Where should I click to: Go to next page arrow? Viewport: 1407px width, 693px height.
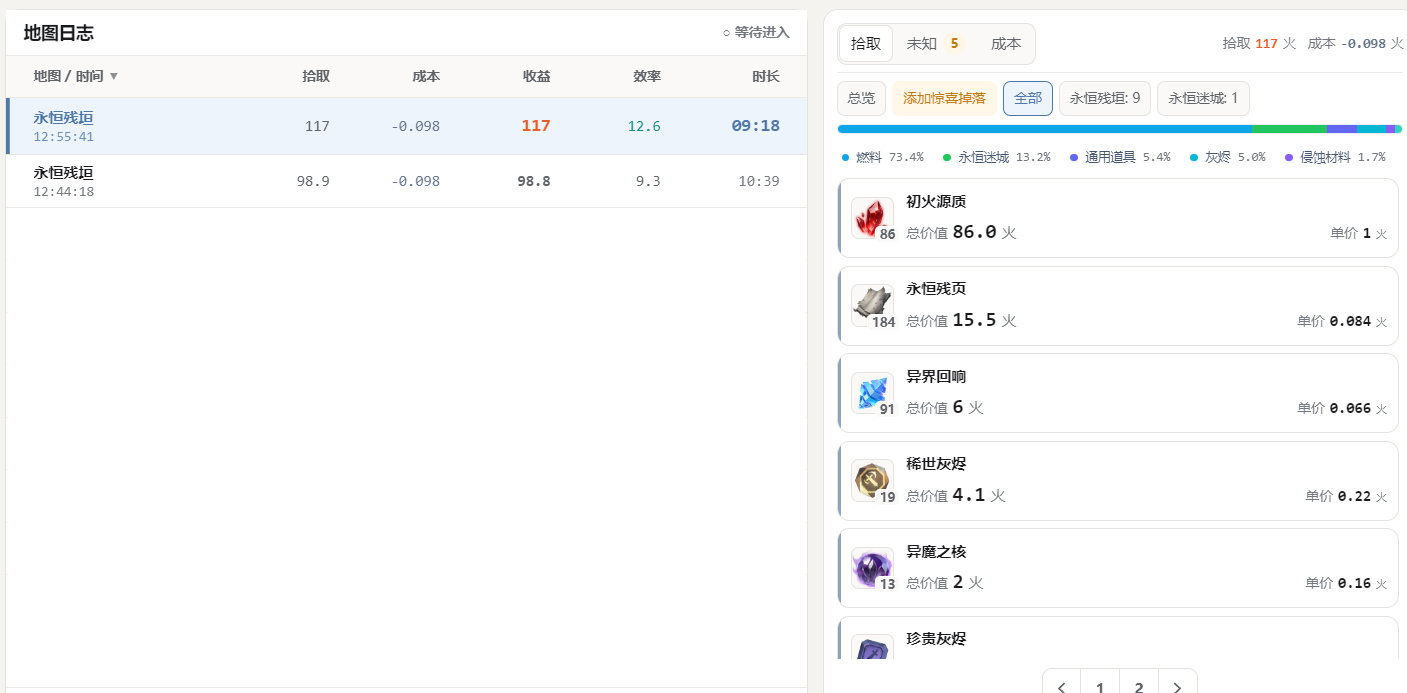click(x=1178, y=687)
